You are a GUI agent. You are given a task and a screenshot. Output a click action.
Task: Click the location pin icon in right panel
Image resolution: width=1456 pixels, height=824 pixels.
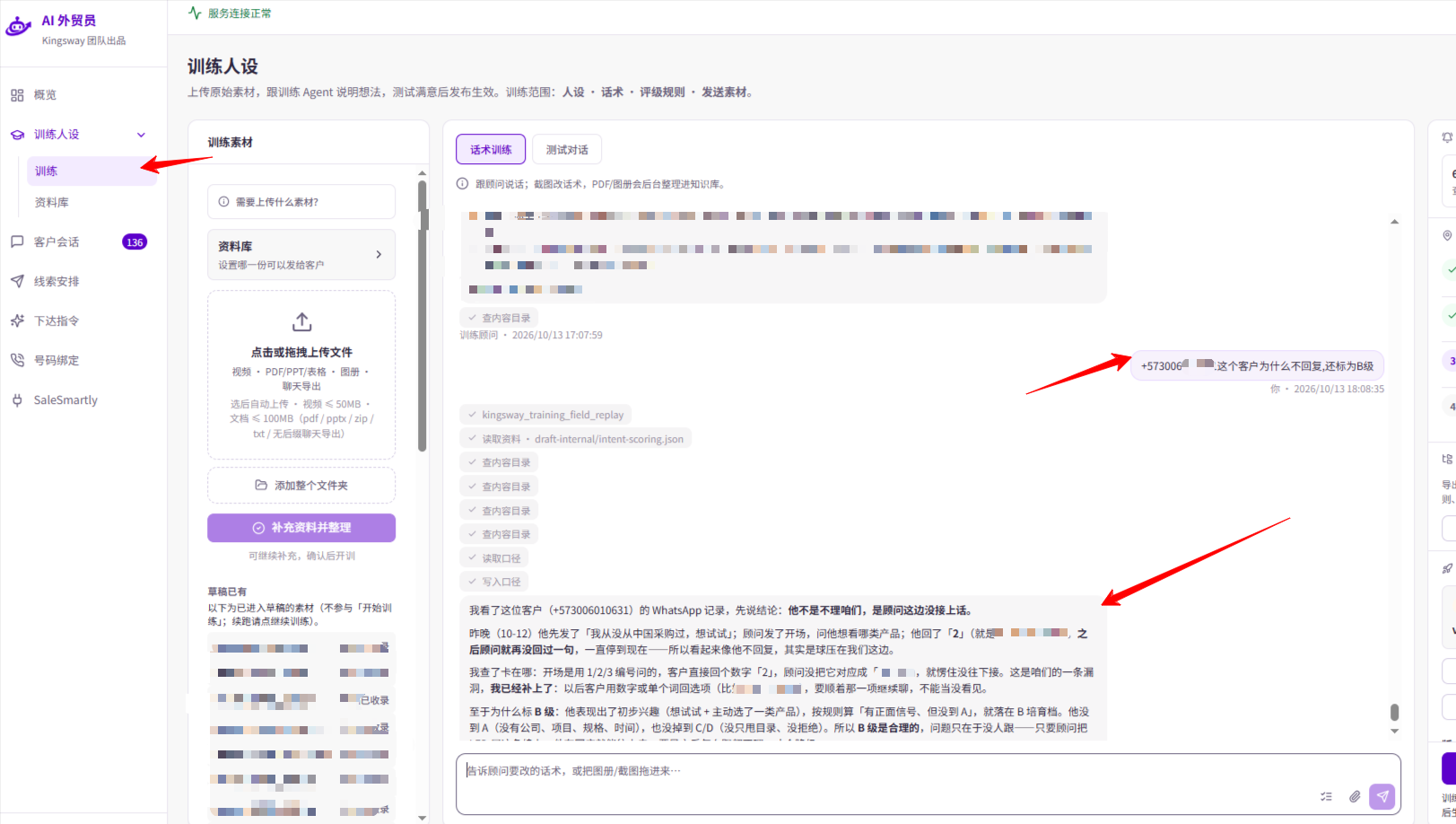click(1447, 235)
